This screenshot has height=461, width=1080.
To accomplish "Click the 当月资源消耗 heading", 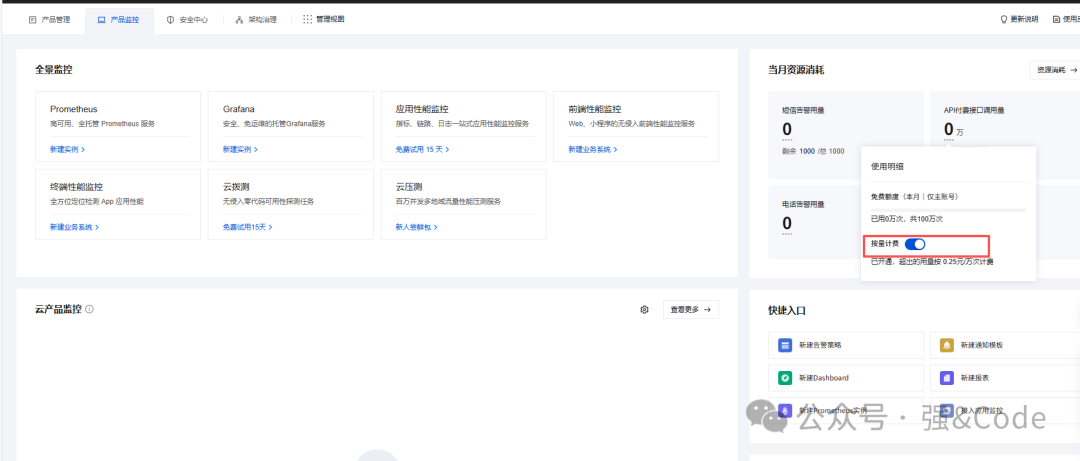I will [x=796, y=70].
